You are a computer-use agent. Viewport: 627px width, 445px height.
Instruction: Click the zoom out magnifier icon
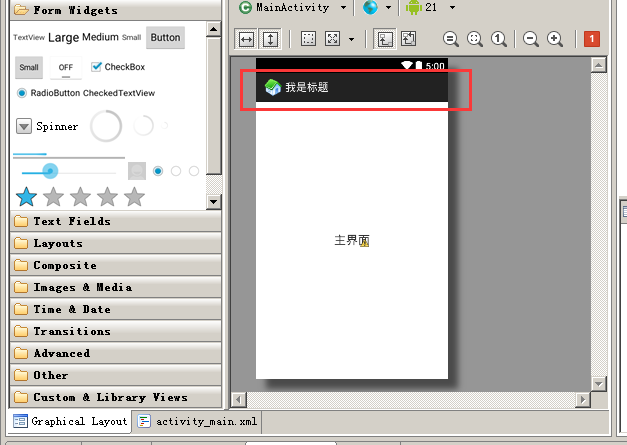coord(530,39)
